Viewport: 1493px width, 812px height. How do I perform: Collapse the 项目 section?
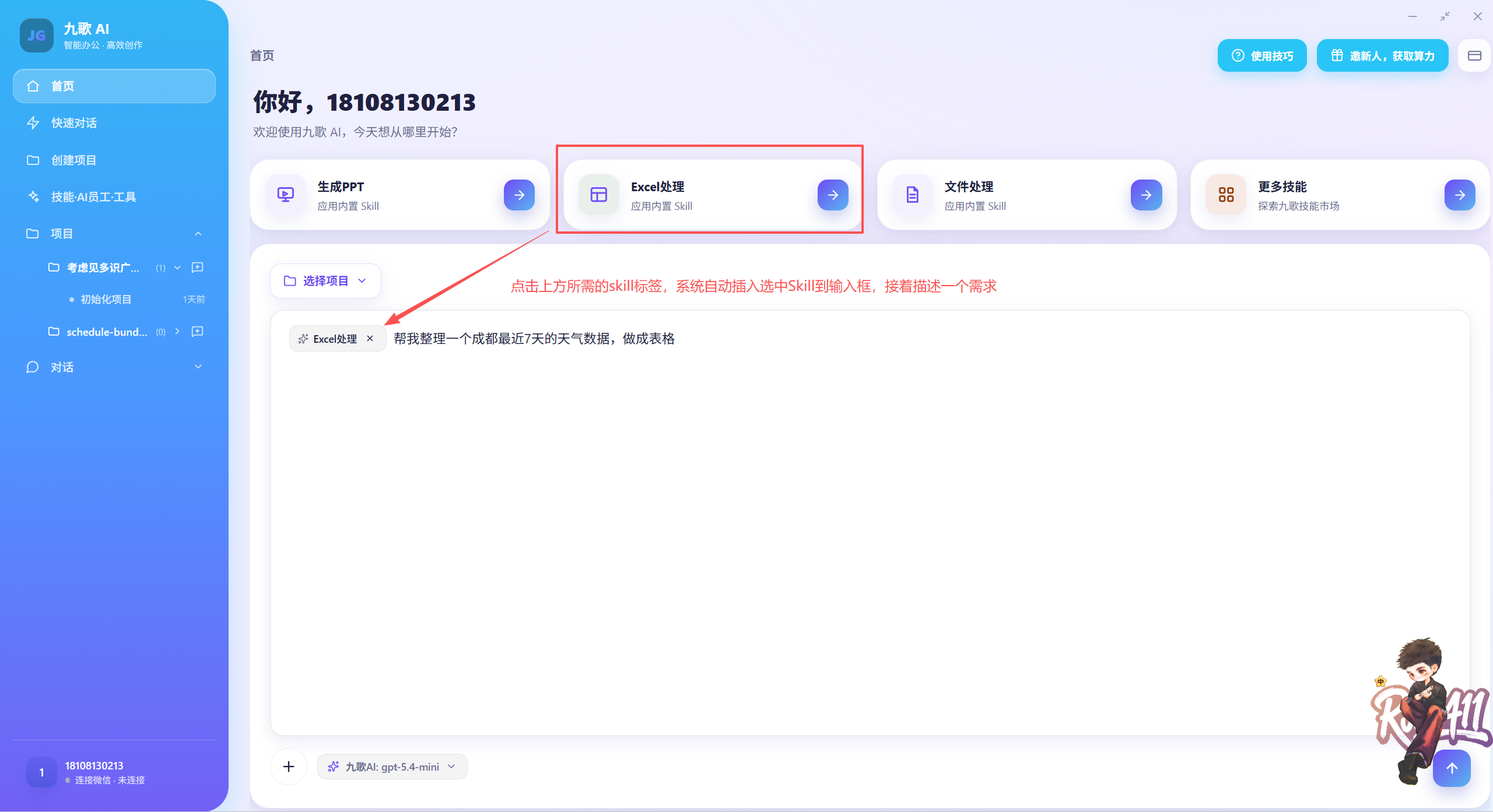coord(198,234)
